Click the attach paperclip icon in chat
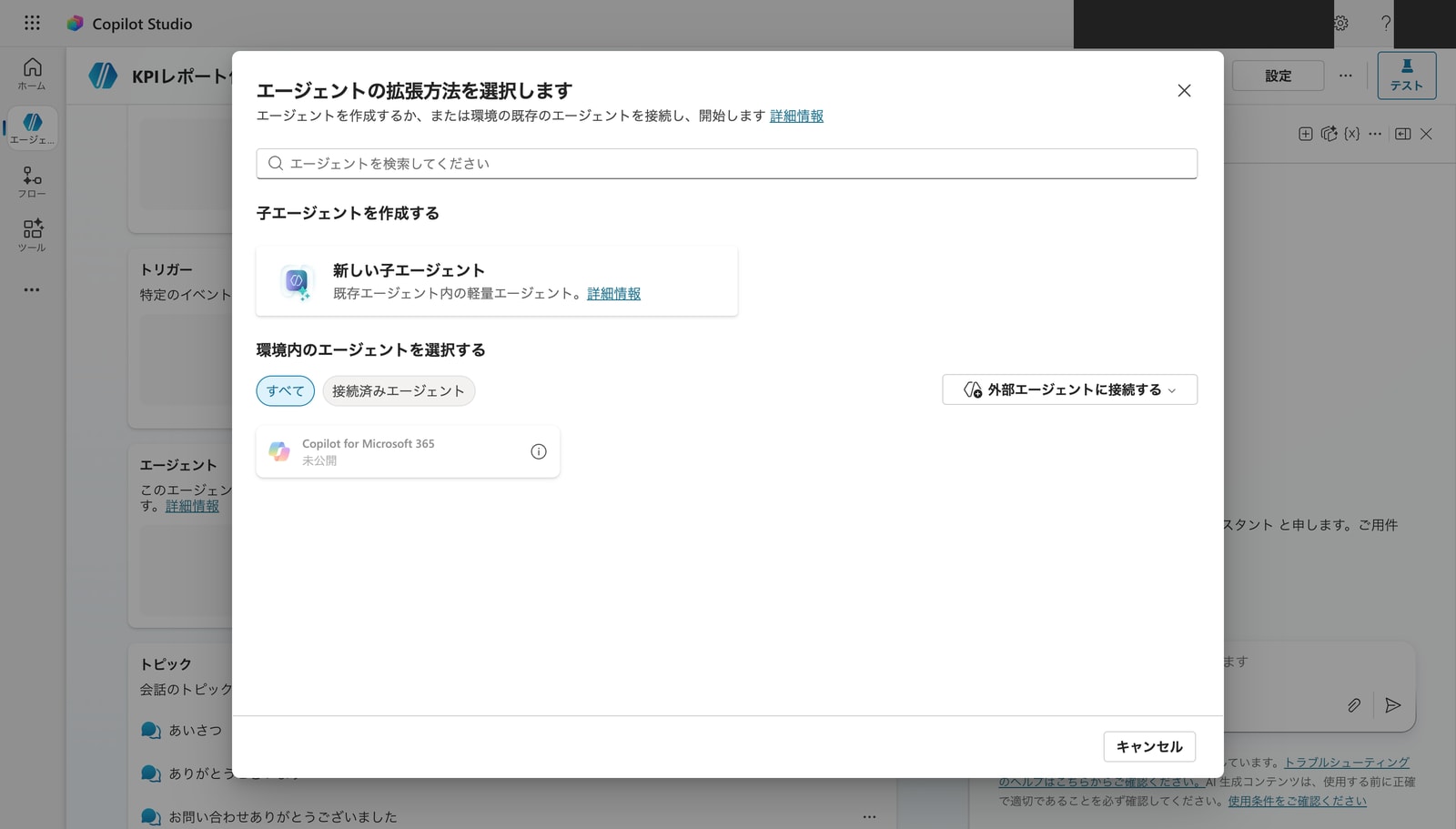 click(x=1354, y=705)
